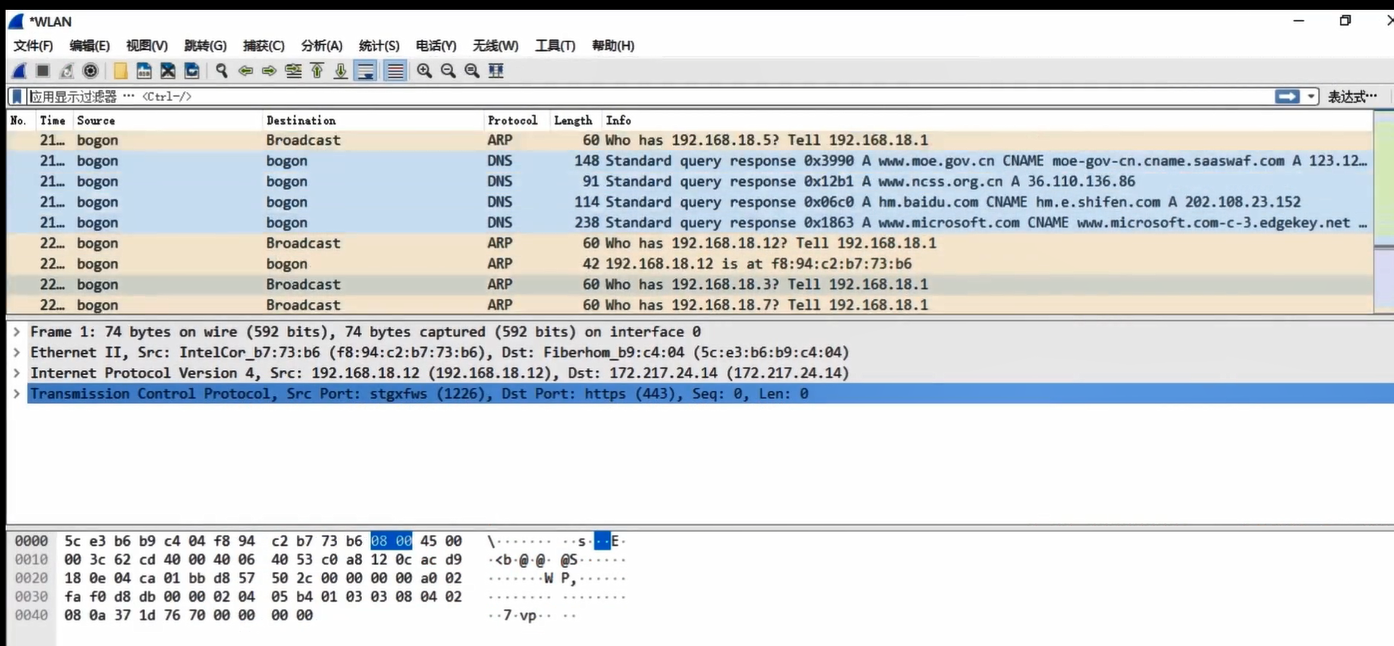The width and height of the screenshot is (1394, 646).
Task: Open the 电话(Y) menu
Action: tap(436, 46)
